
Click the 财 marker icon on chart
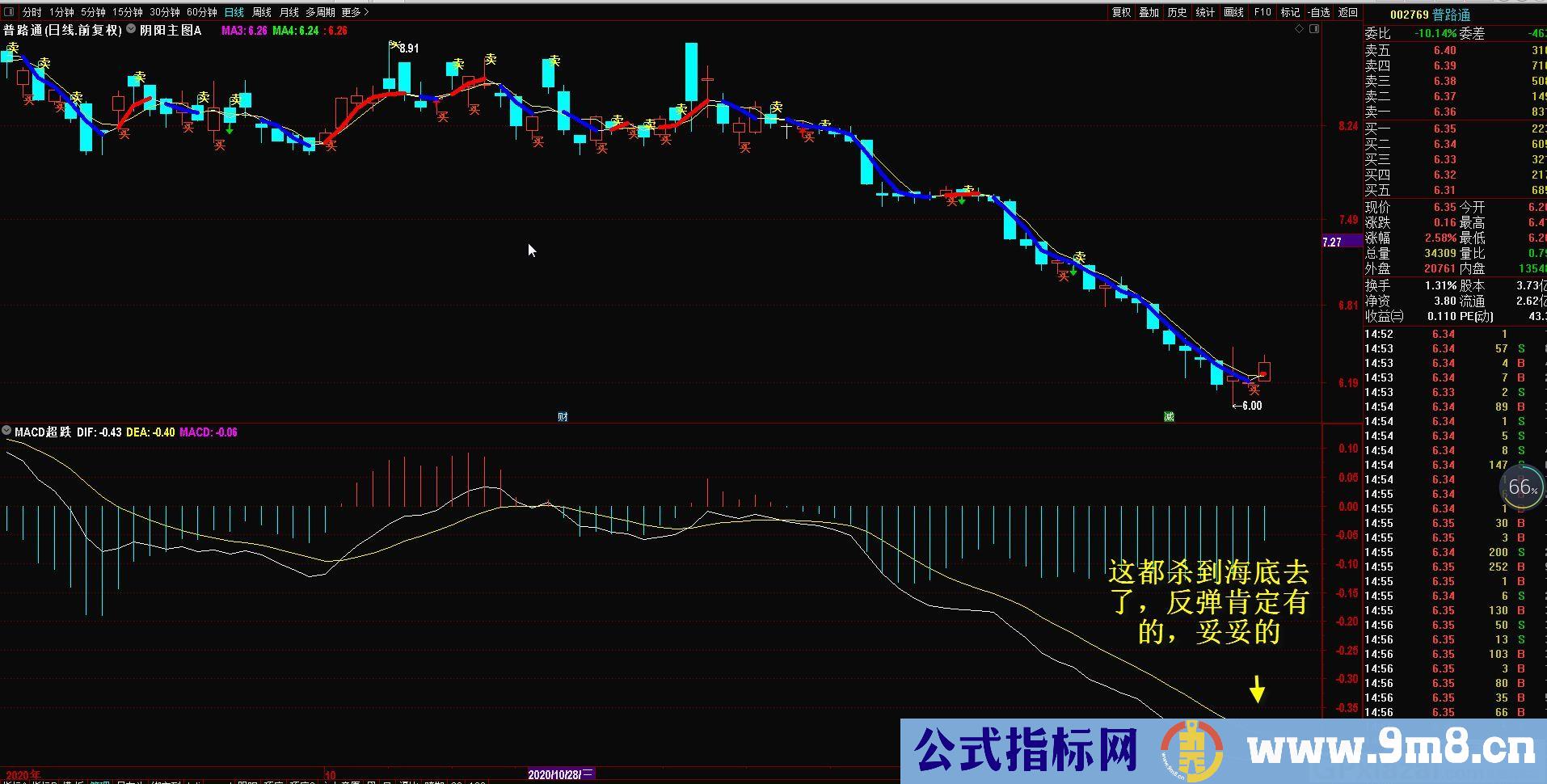563,416
